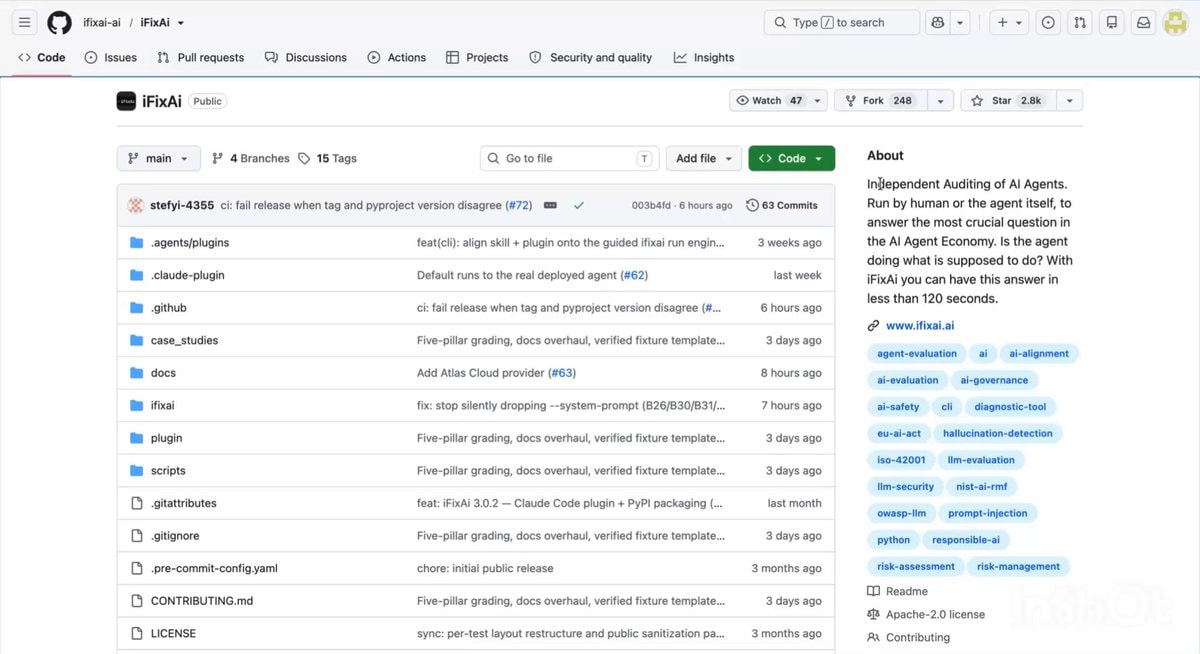
Task: View the commit status check mark
Action: (578, 205)
